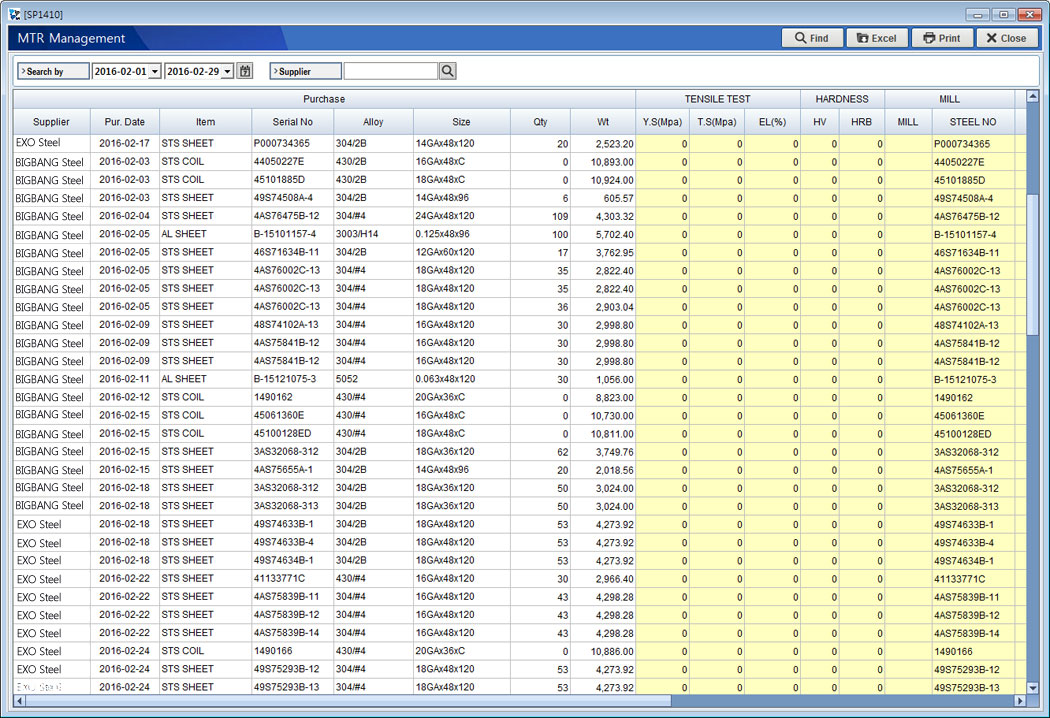Select serial number 45101885D cell

(293, 180)
